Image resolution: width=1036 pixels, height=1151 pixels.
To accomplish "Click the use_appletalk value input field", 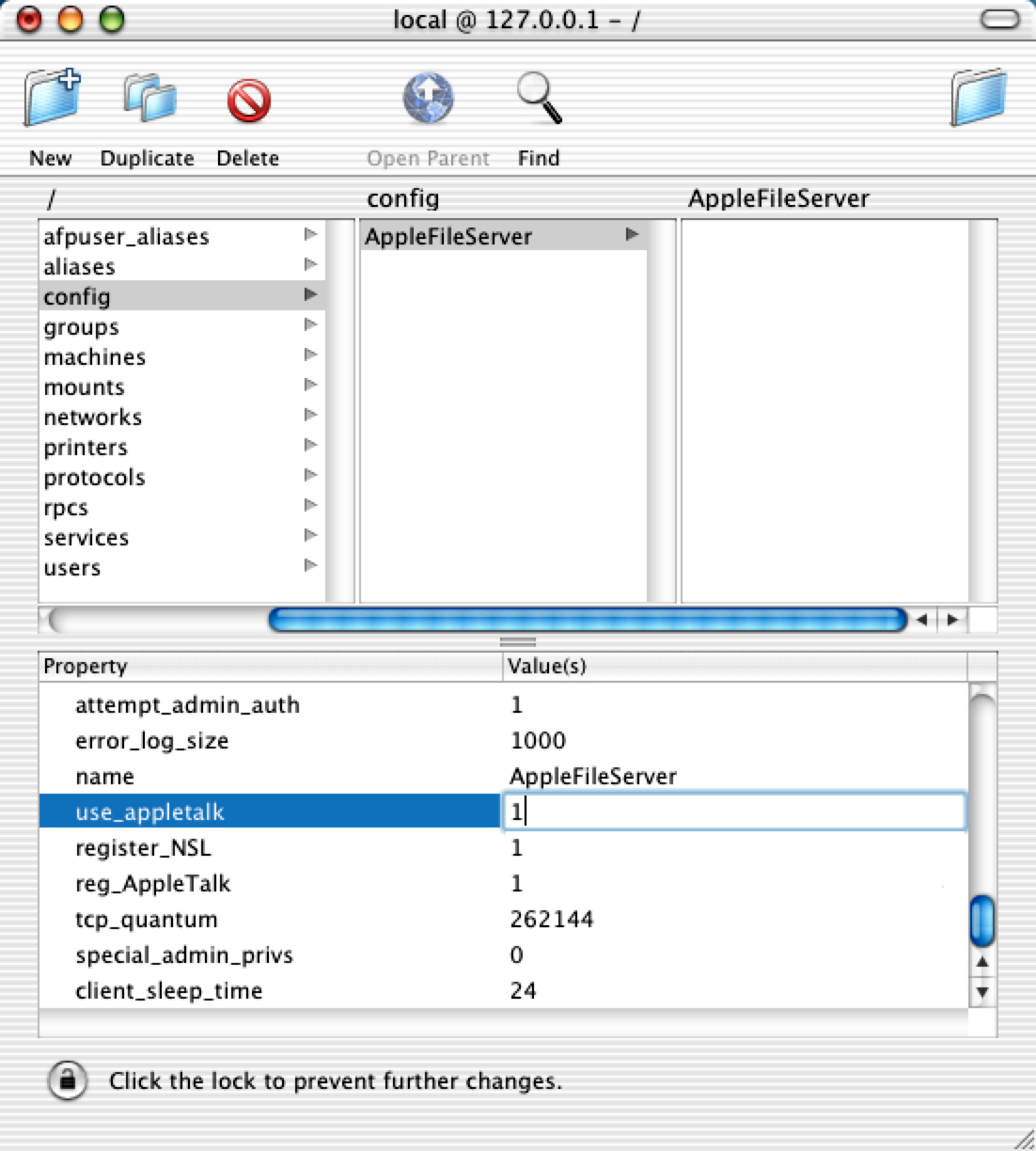I will click(734, 812).
